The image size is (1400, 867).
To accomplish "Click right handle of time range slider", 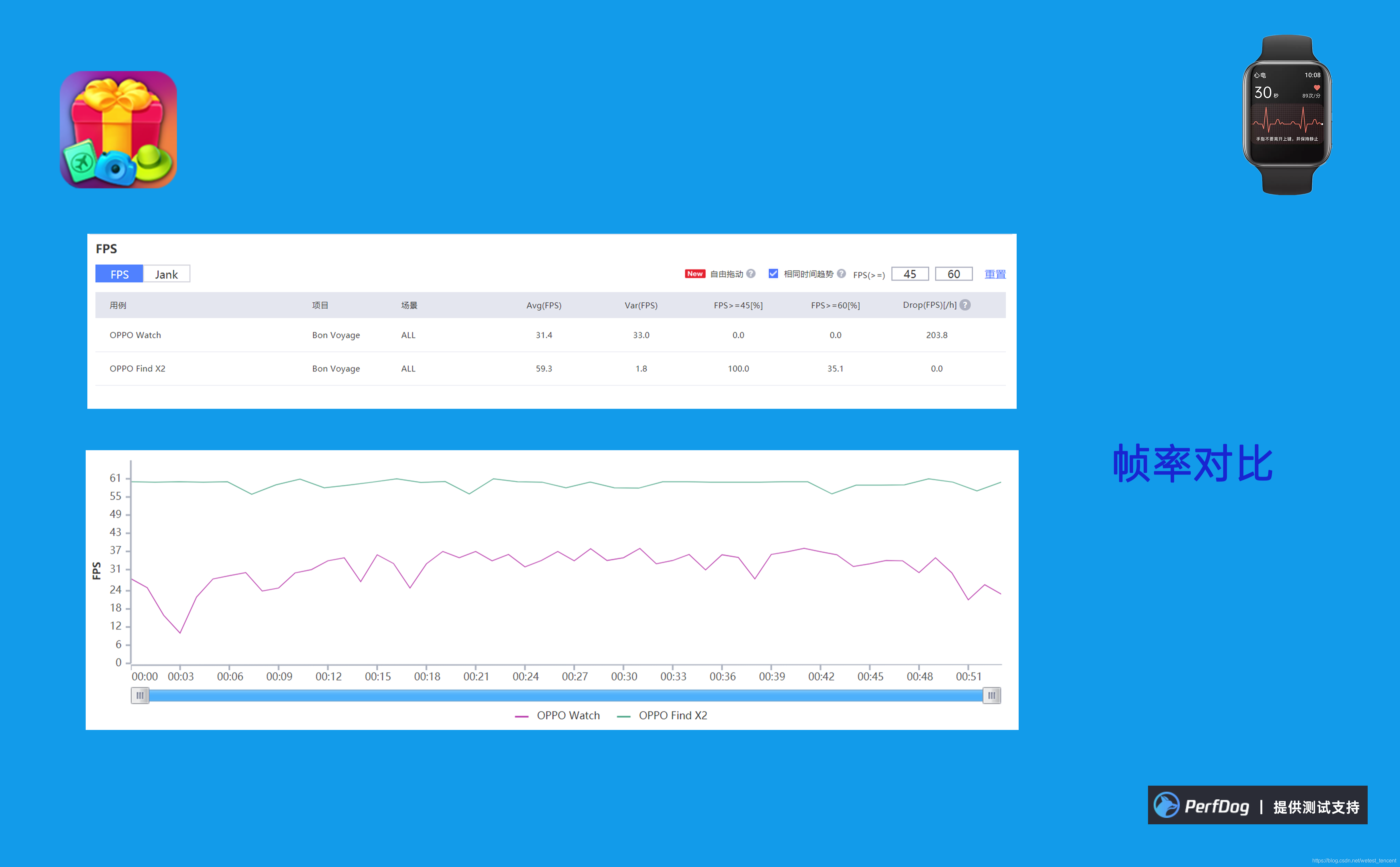I will pos(991,696).
